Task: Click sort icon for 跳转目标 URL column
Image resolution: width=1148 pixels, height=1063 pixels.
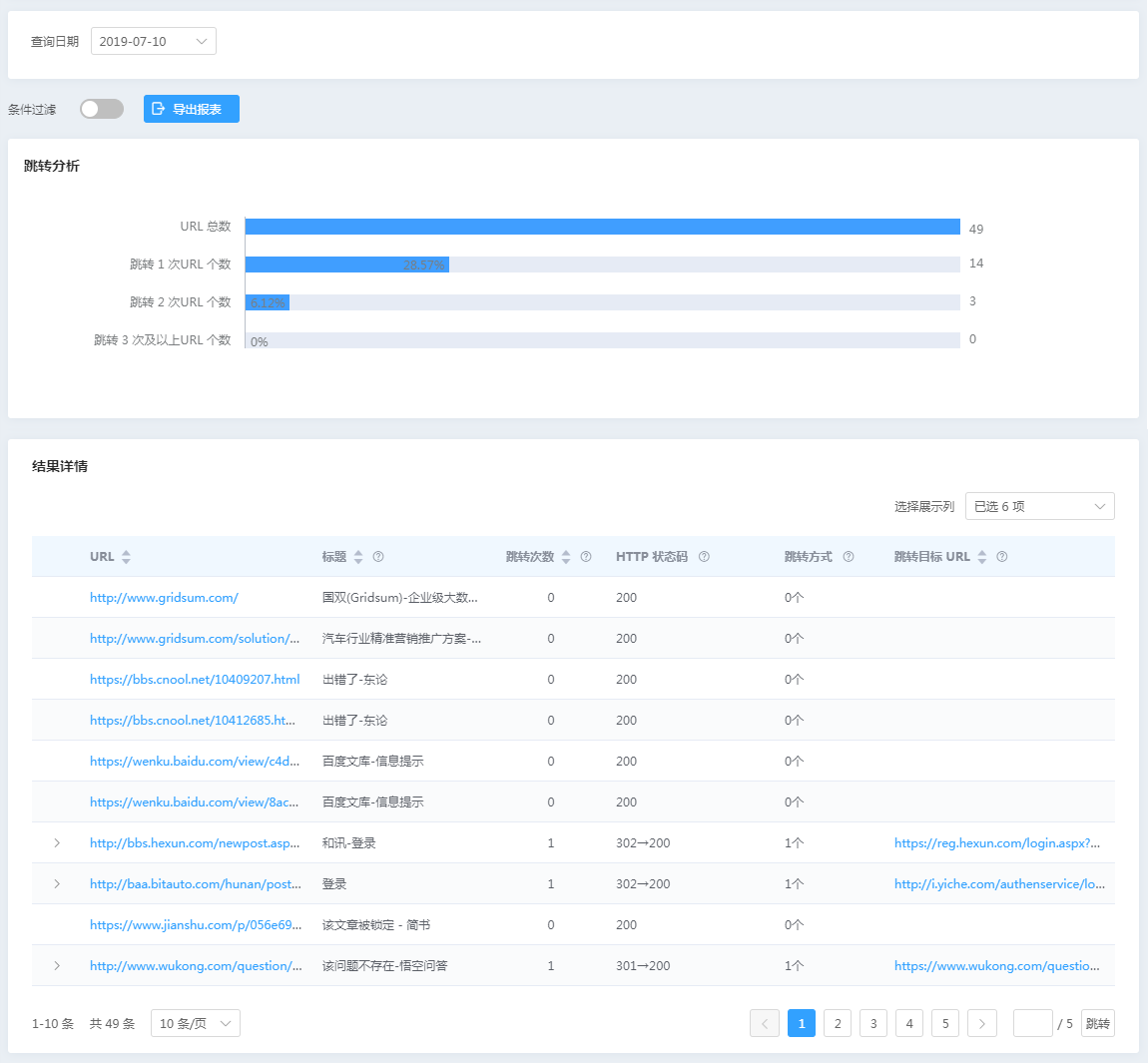Action: (982, 557)
